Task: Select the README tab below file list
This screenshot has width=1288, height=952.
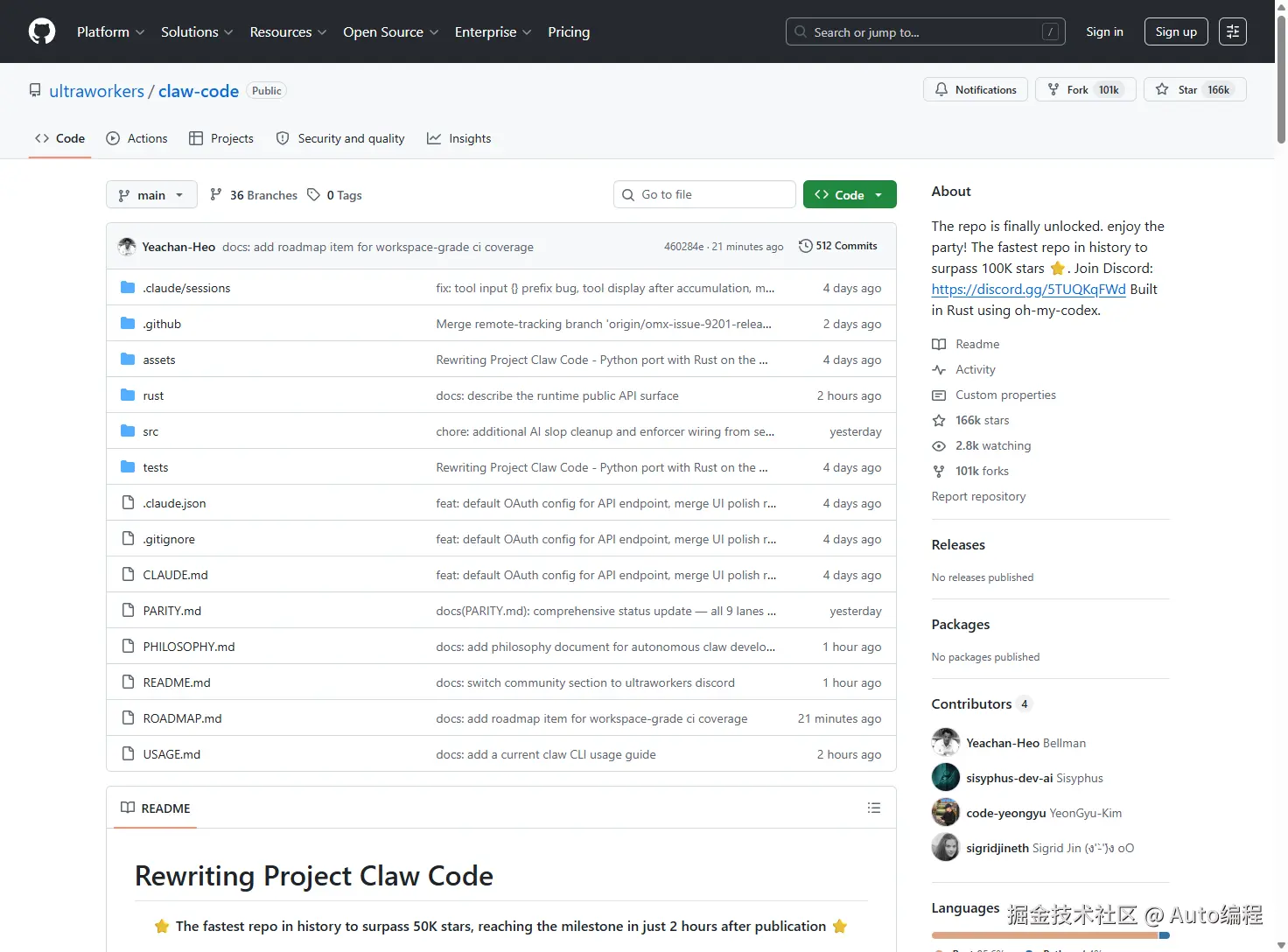Action: coord(156,808)
